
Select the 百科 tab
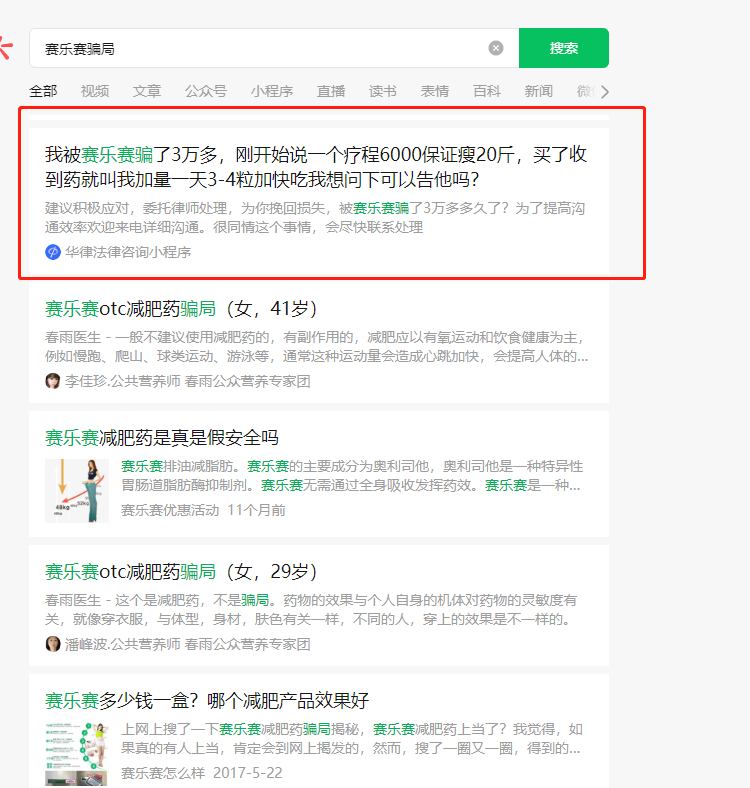(487, 91)
